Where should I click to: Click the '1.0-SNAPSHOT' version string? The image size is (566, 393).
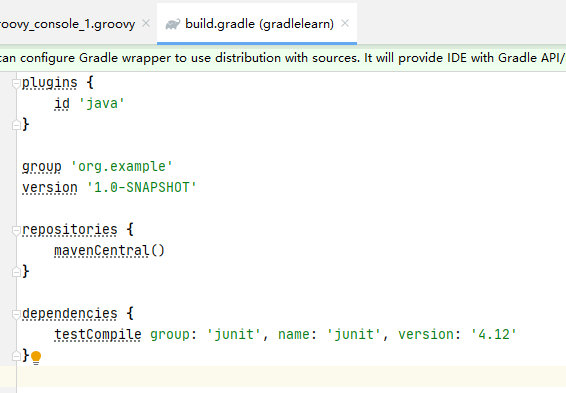[x=142, y=187]
